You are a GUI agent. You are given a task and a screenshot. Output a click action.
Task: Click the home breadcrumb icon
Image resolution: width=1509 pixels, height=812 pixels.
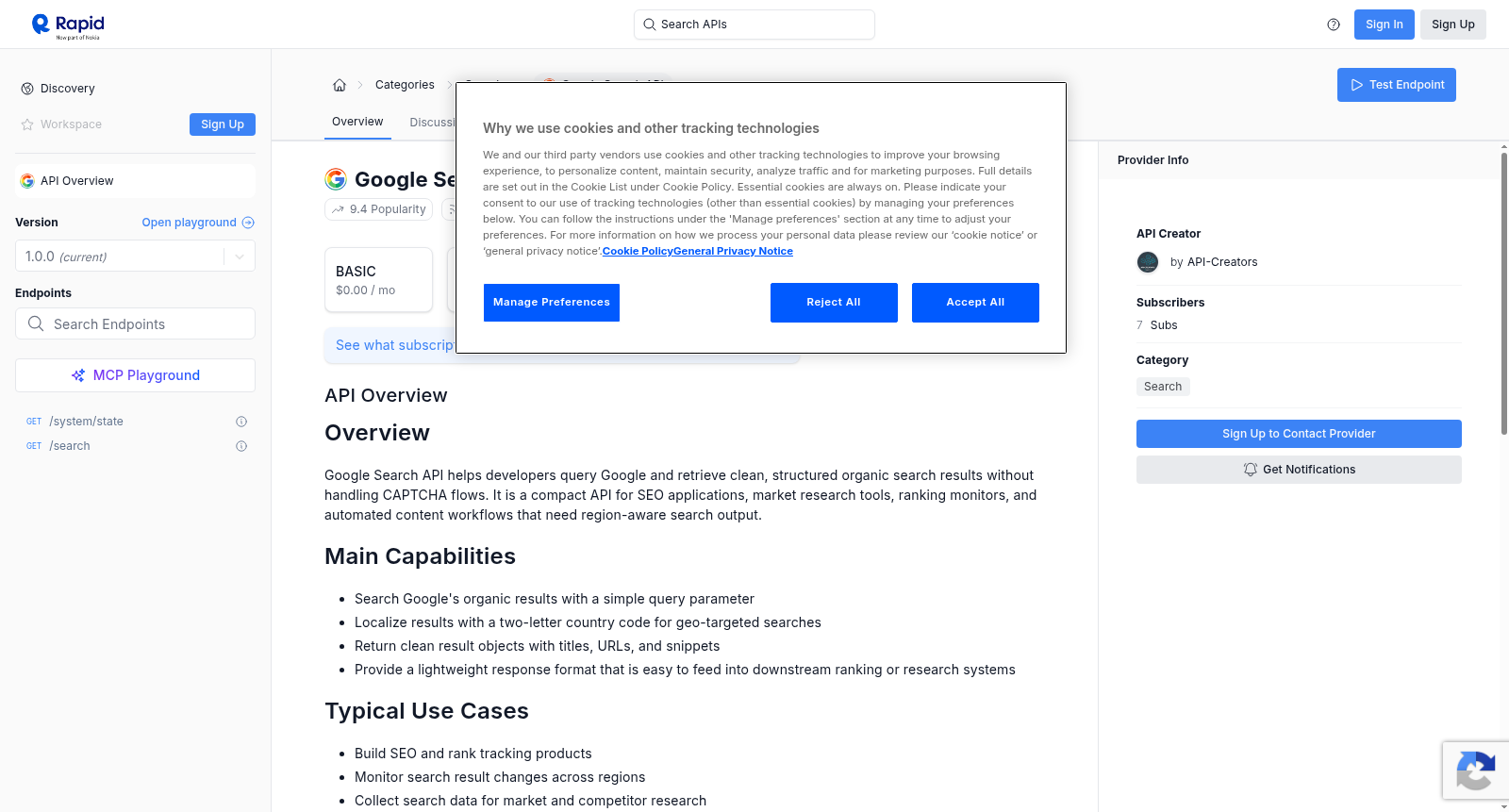pos(340,85)
